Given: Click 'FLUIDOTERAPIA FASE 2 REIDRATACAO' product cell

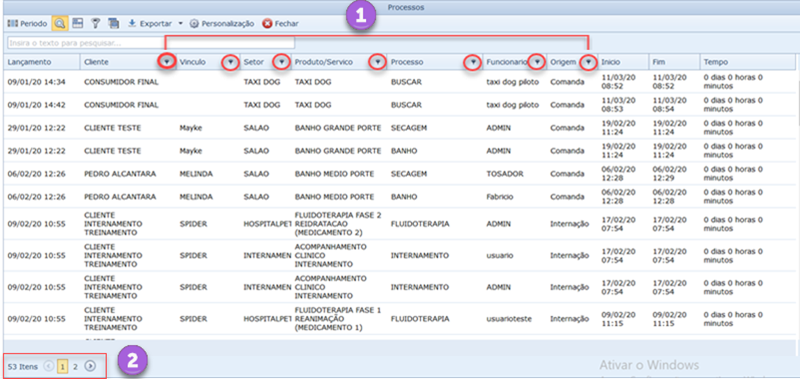Looking at the screenshot, I should (338, 224).
